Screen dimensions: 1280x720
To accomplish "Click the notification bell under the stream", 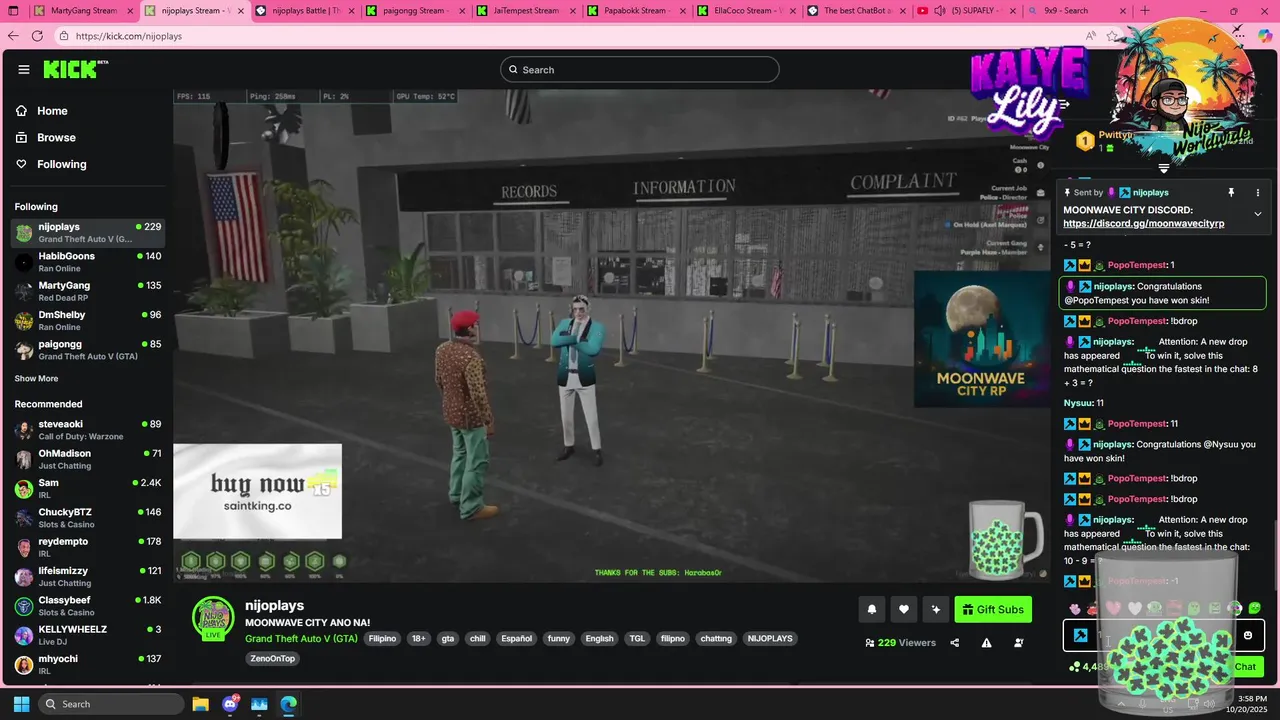I will (872, 609).
